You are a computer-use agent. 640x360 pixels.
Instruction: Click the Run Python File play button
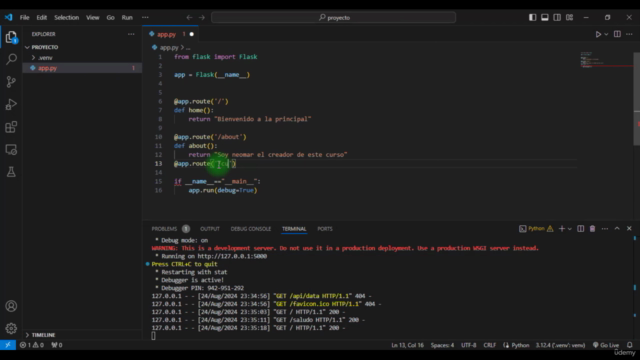pos(598,34)
